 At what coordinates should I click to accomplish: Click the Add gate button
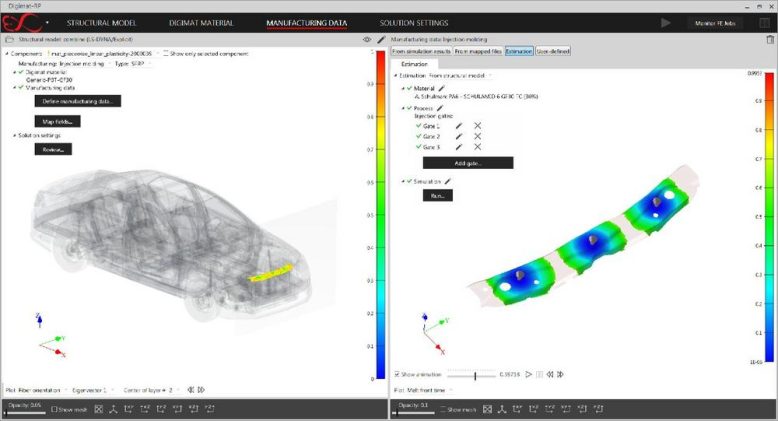pos(467,162)
